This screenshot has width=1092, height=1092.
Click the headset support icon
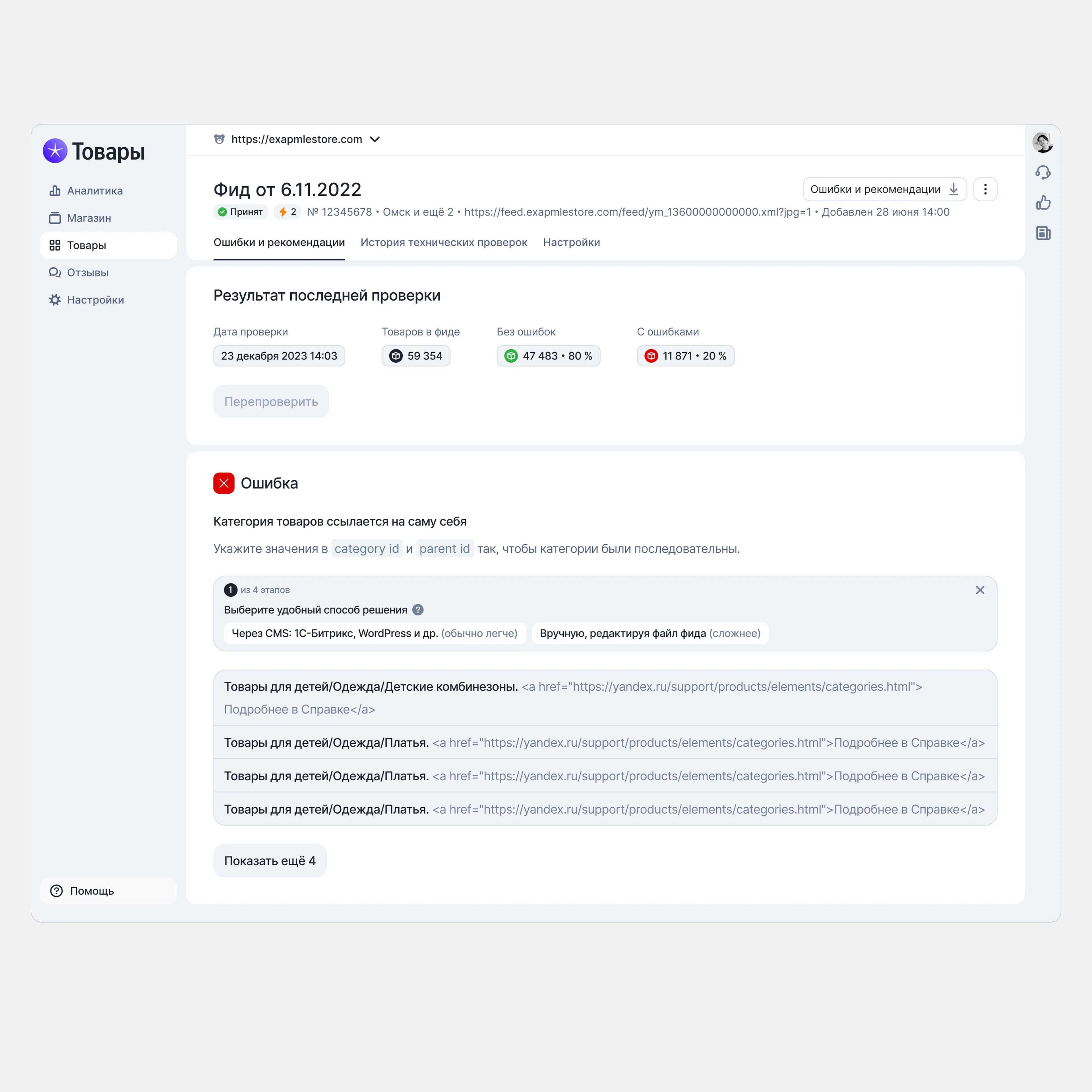(x=1043, y=172)
